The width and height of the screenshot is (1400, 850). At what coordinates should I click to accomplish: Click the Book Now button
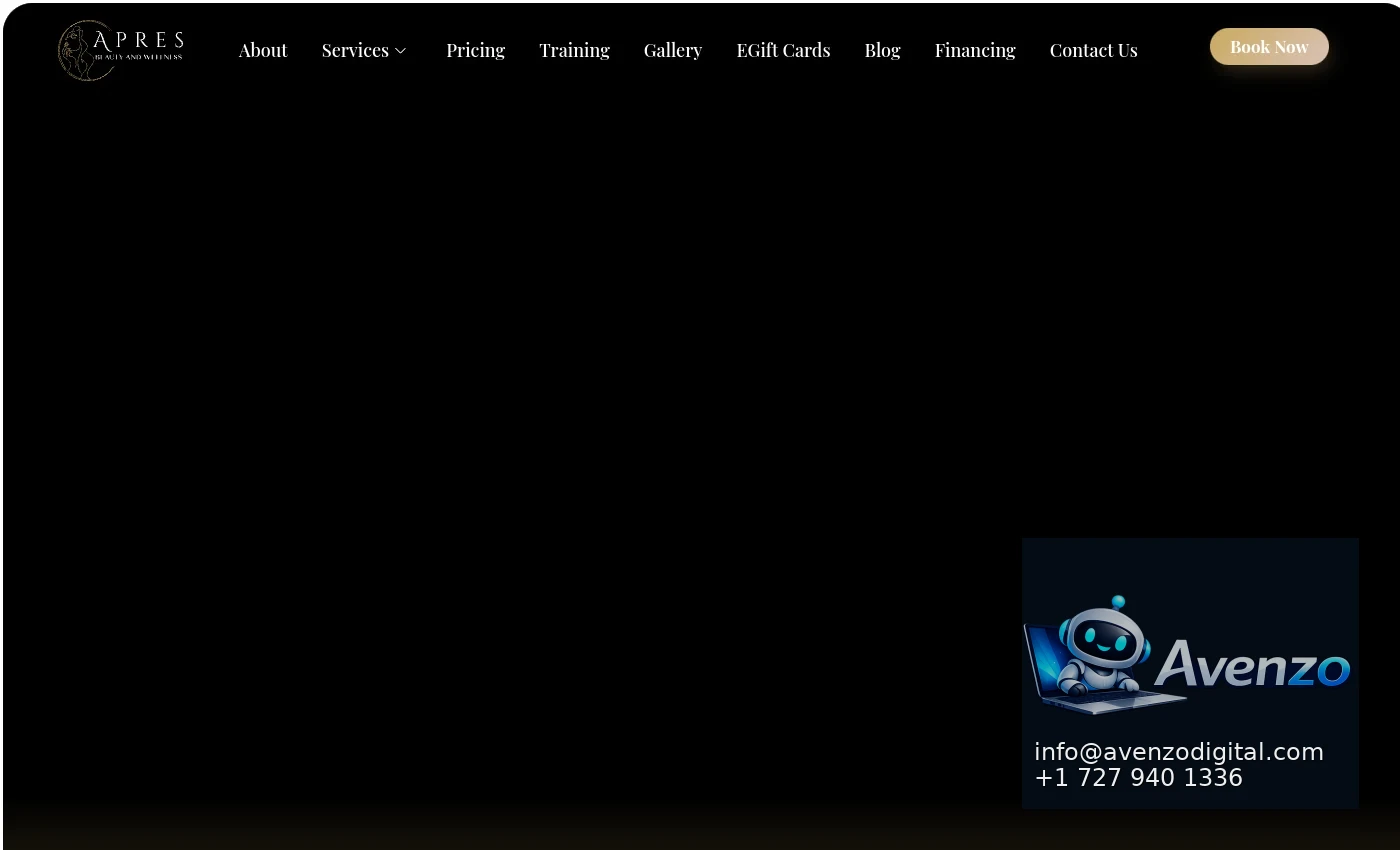1270,47
